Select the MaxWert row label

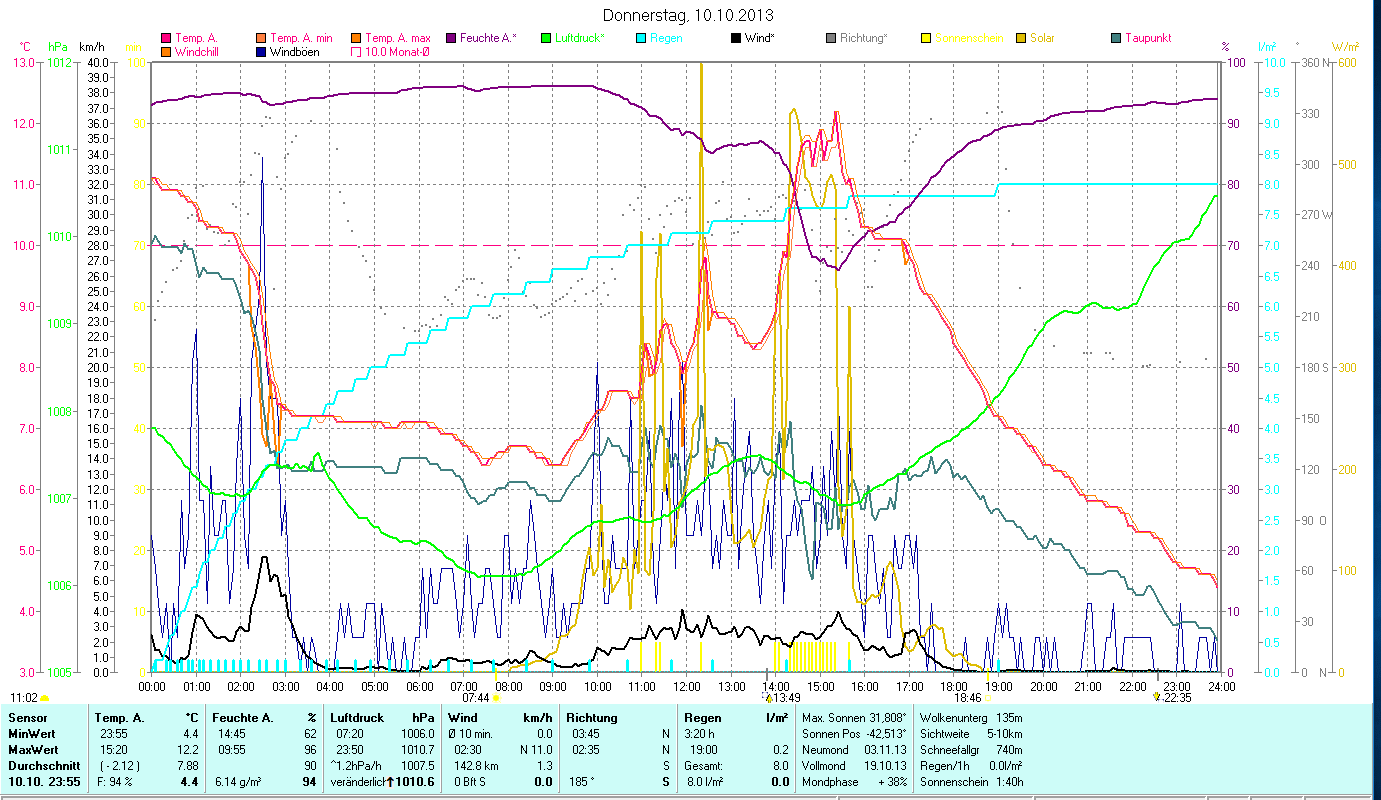[x=35, y=750]
